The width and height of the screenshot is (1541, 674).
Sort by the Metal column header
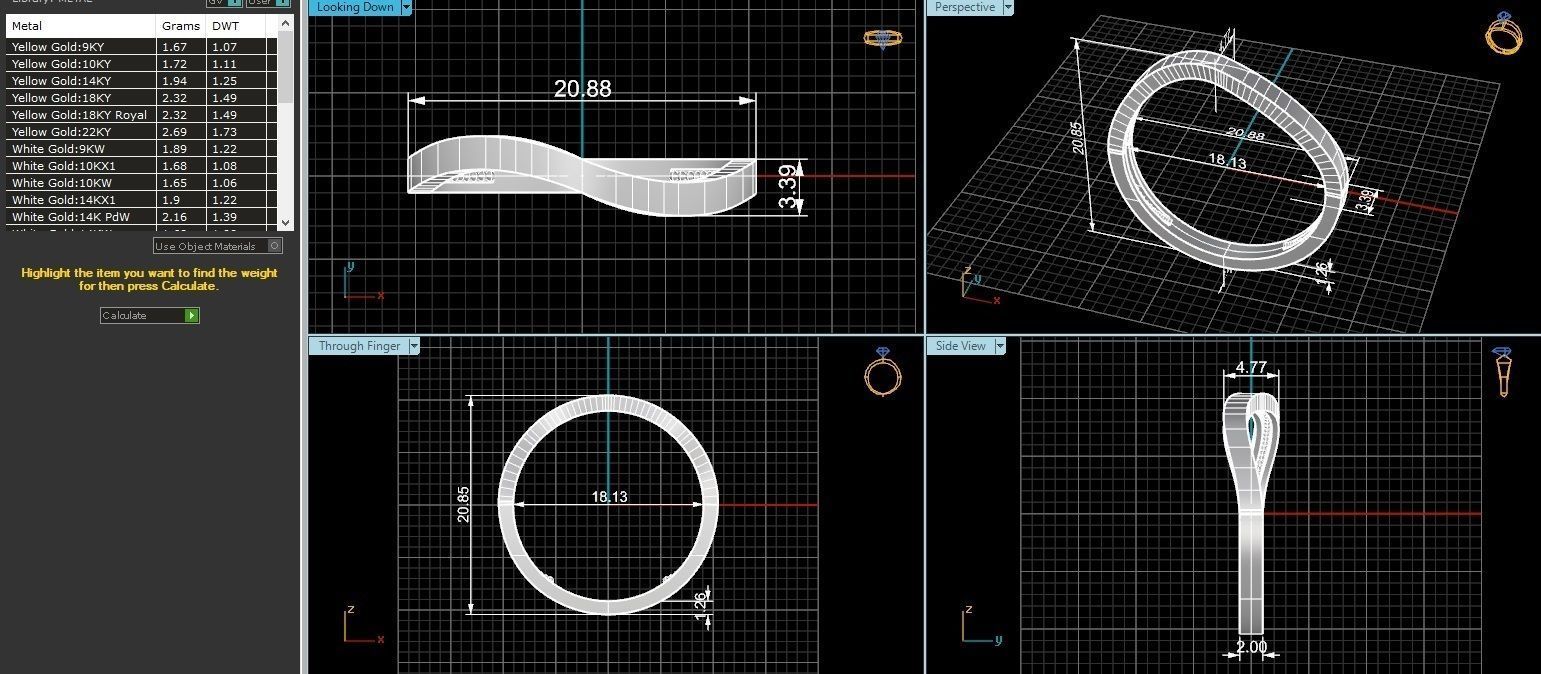point(82,26)
